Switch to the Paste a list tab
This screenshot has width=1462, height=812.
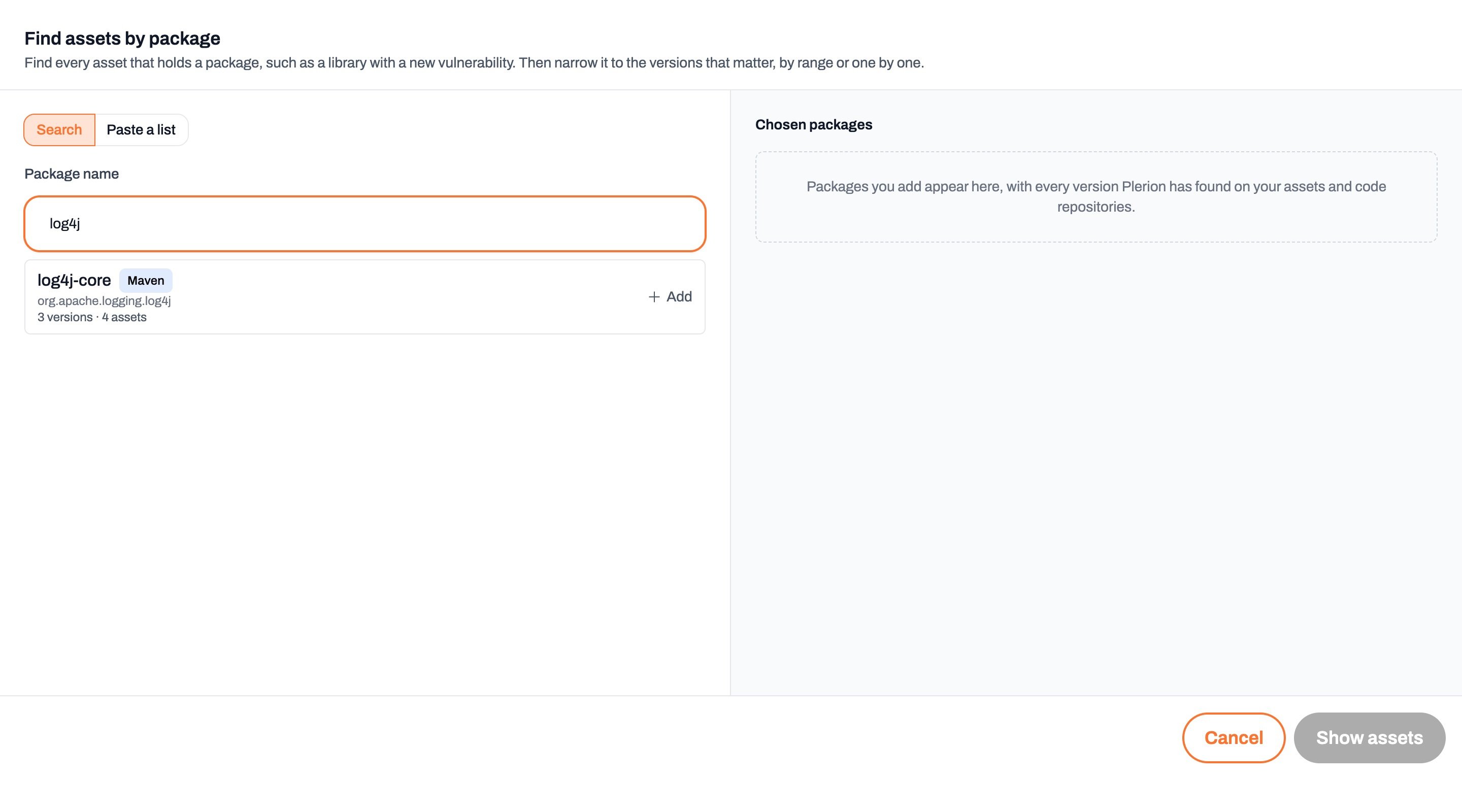[x=141, y=130]
